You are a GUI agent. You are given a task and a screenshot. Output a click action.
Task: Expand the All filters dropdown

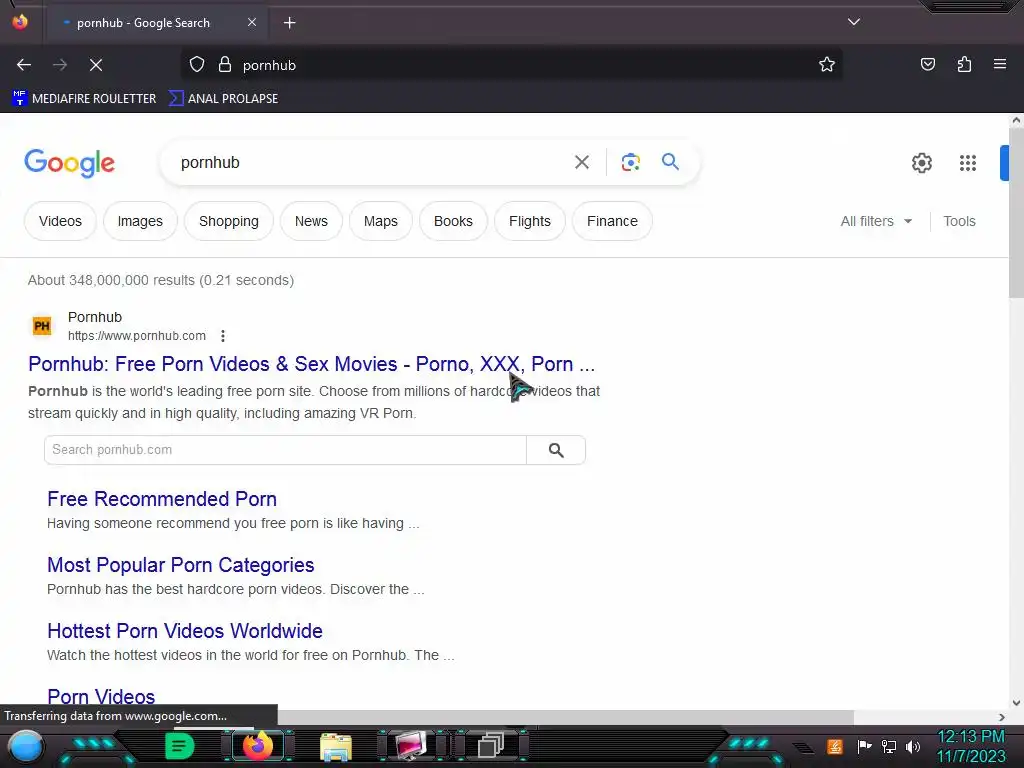click(876, 221)
